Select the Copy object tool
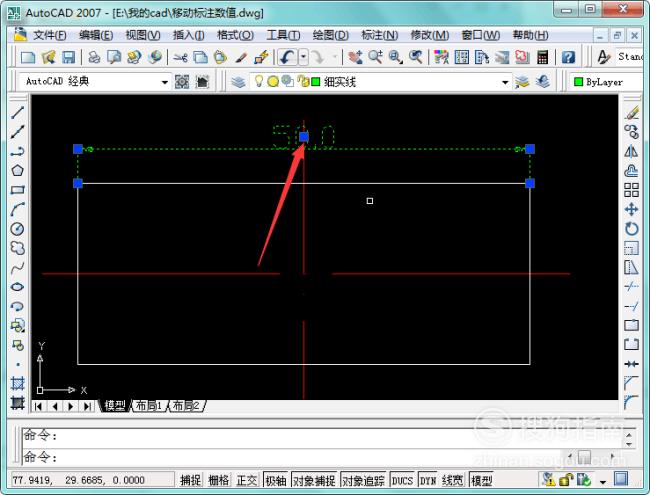The image size is (650, 495). pos(632,132)
